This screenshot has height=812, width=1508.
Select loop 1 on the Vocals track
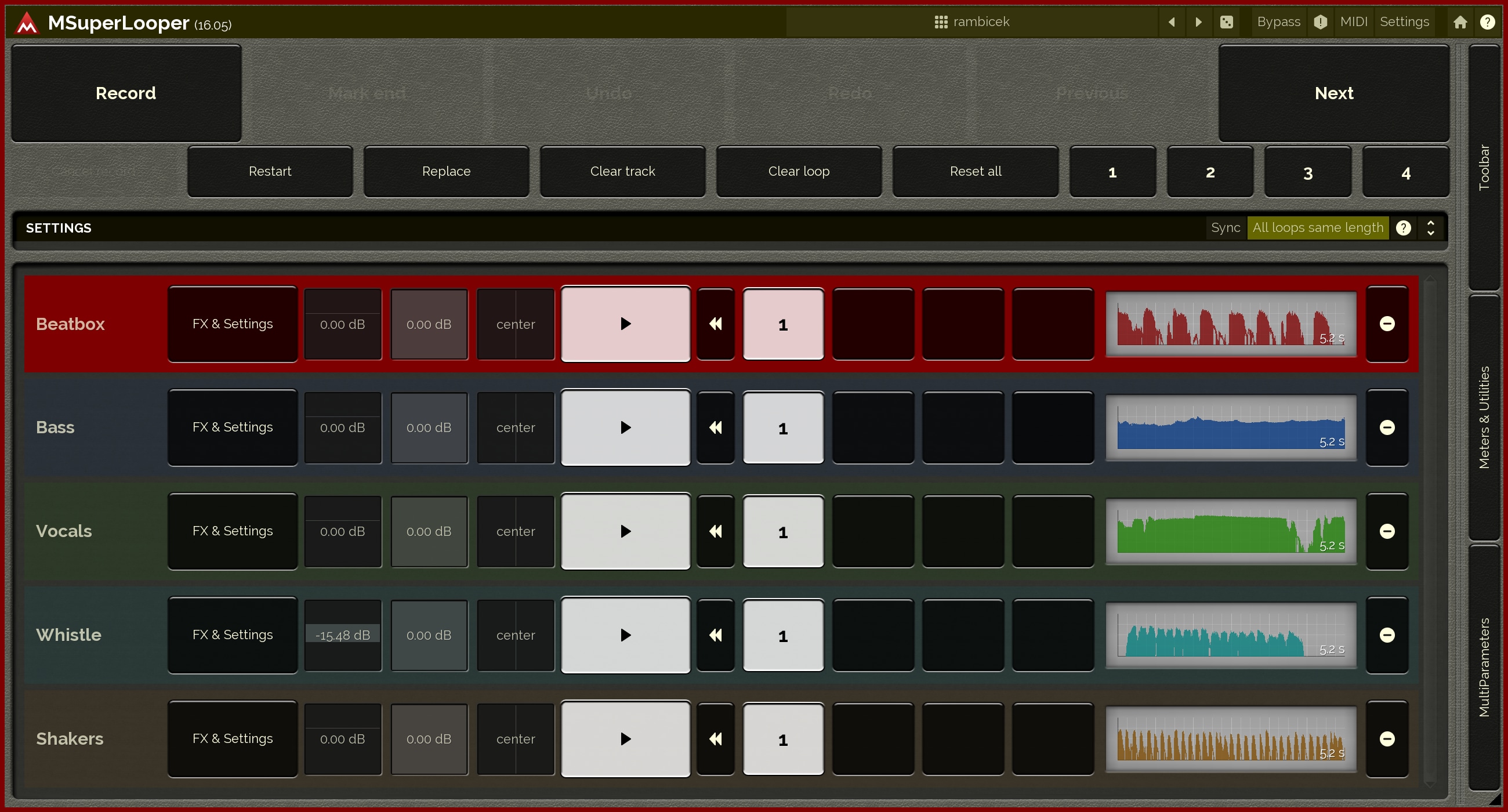(x=783, y=532)
